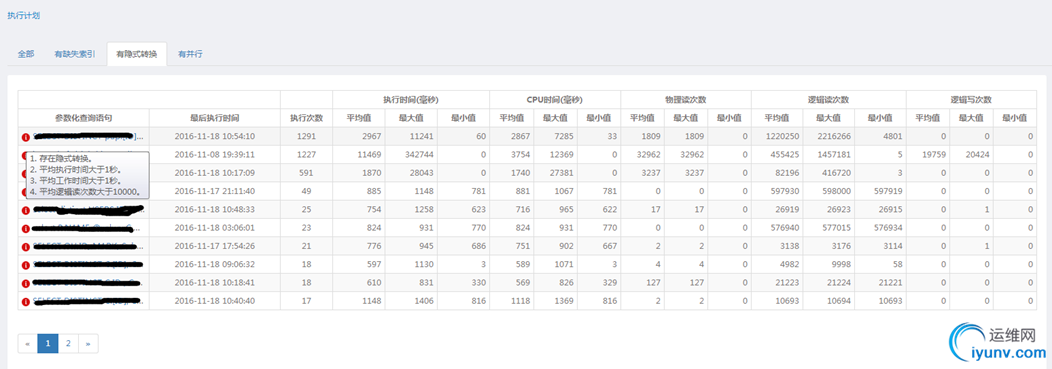Viewport: 1052px width, 369px height.
Task: Select the 有隐式转换 tab
Action: (136, 54)
